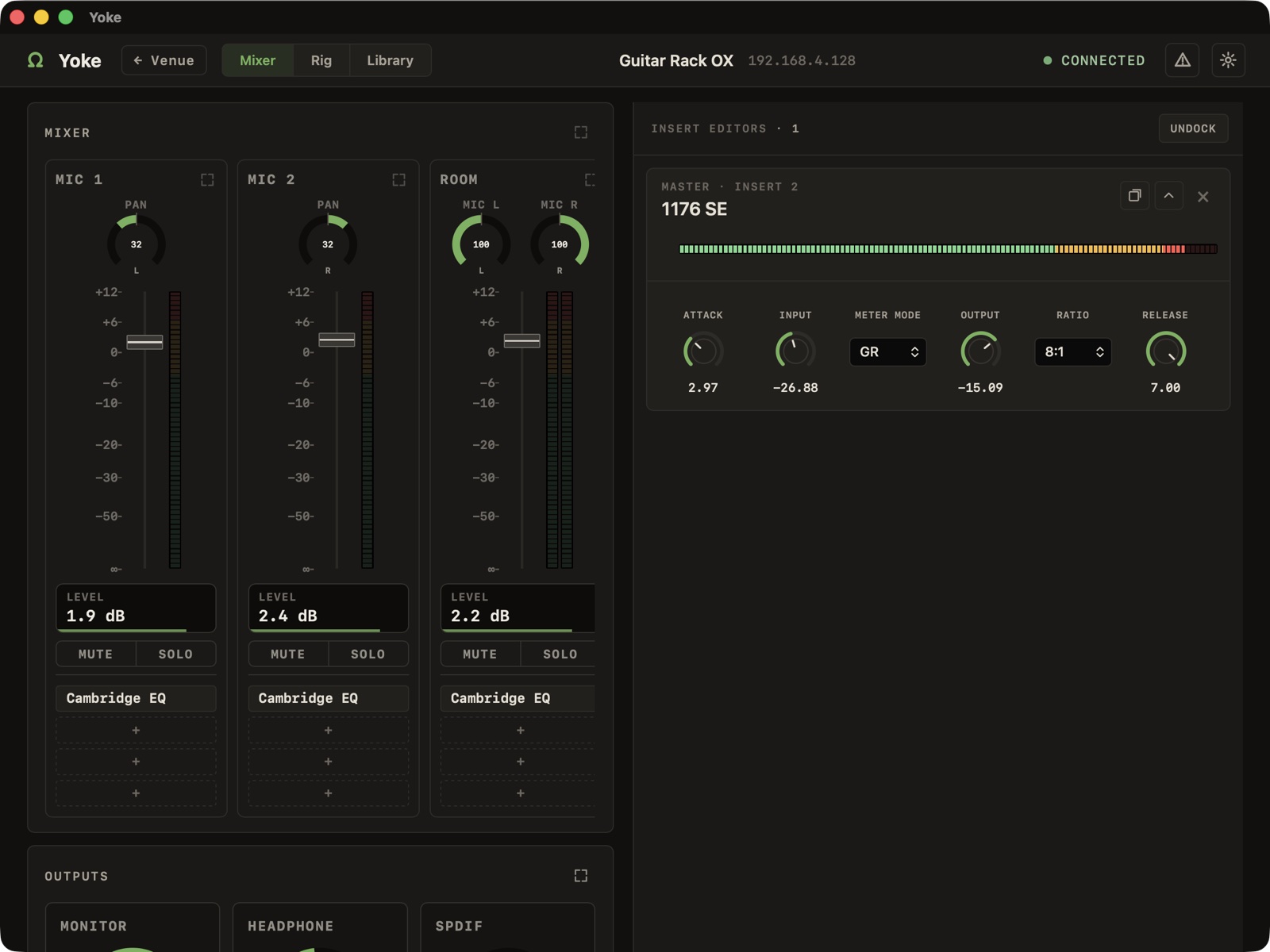Click the MIC 1 fader handle
Screen dimensions: 1270x952
[x=144, y=342]
